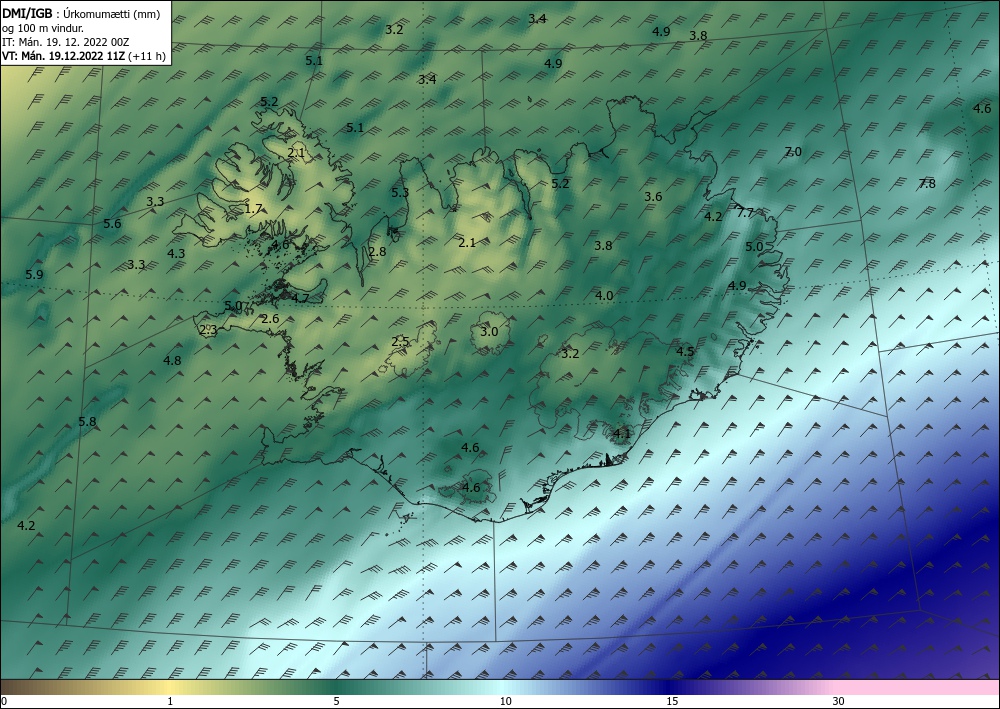Image resolution: width=1000 pixels, height=709 pixels.
Task: Click the 5.9 value at the western edge
Action: pyautogui.click(x=34, y=274)
